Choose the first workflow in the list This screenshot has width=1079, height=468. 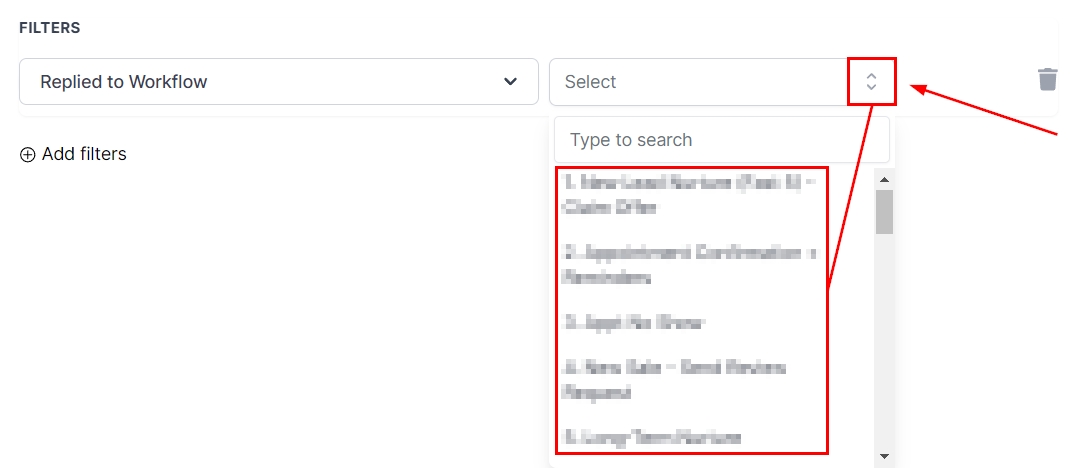click(x=690, y=195)
